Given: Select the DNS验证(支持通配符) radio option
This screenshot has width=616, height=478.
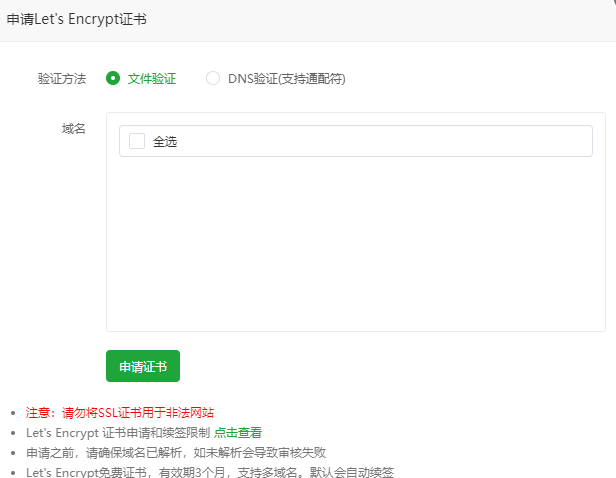Looking at the screenshot, I should 213,78.
